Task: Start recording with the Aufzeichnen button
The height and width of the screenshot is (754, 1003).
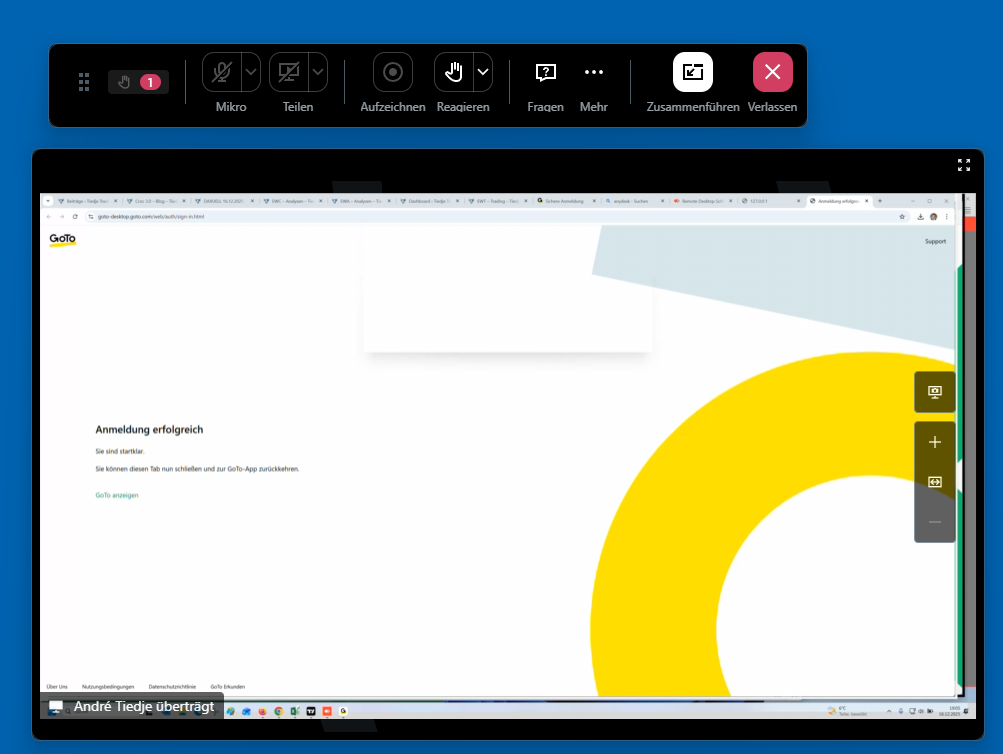Action: point(393,72)
